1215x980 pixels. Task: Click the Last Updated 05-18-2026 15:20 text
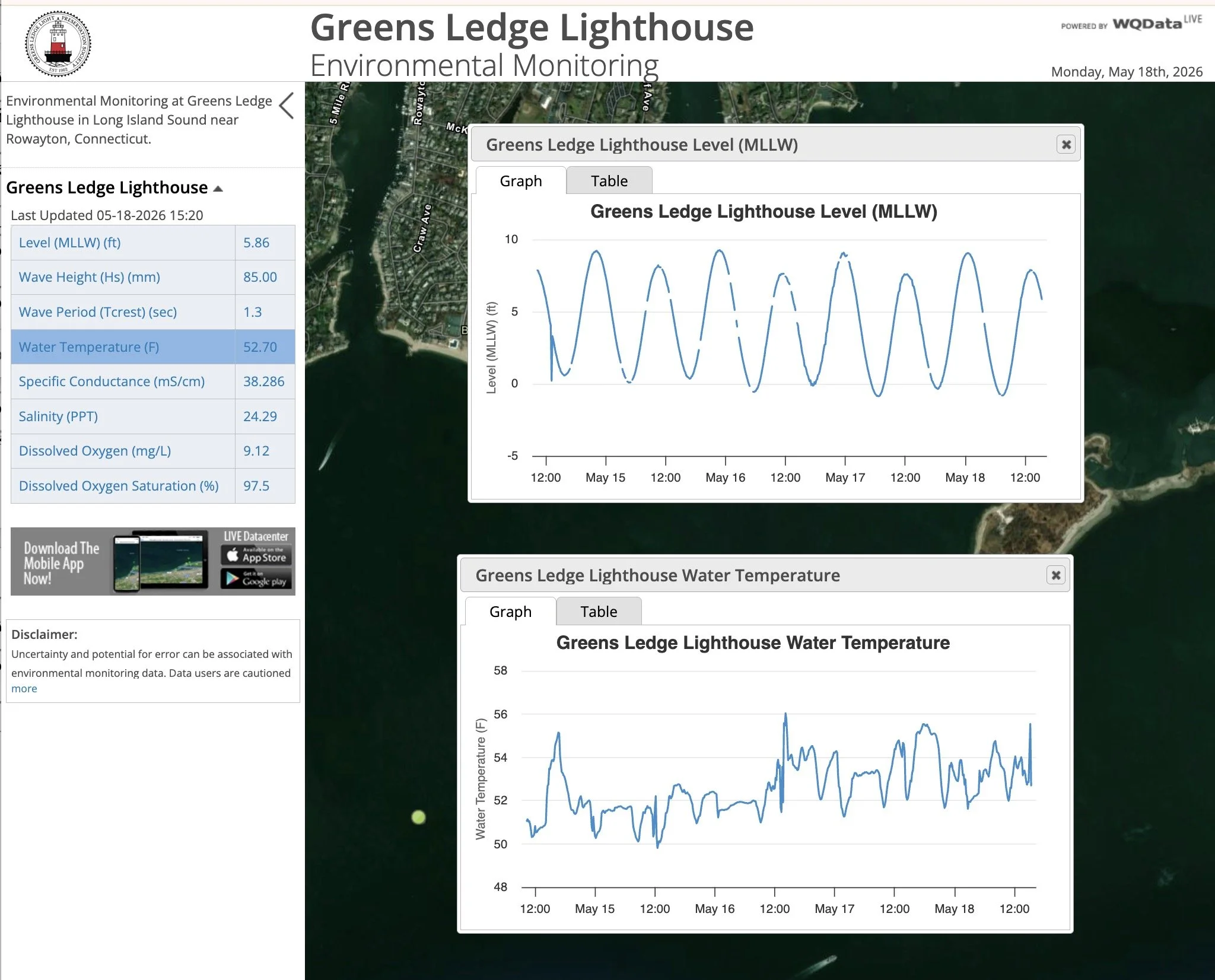[x=107, y=215]
